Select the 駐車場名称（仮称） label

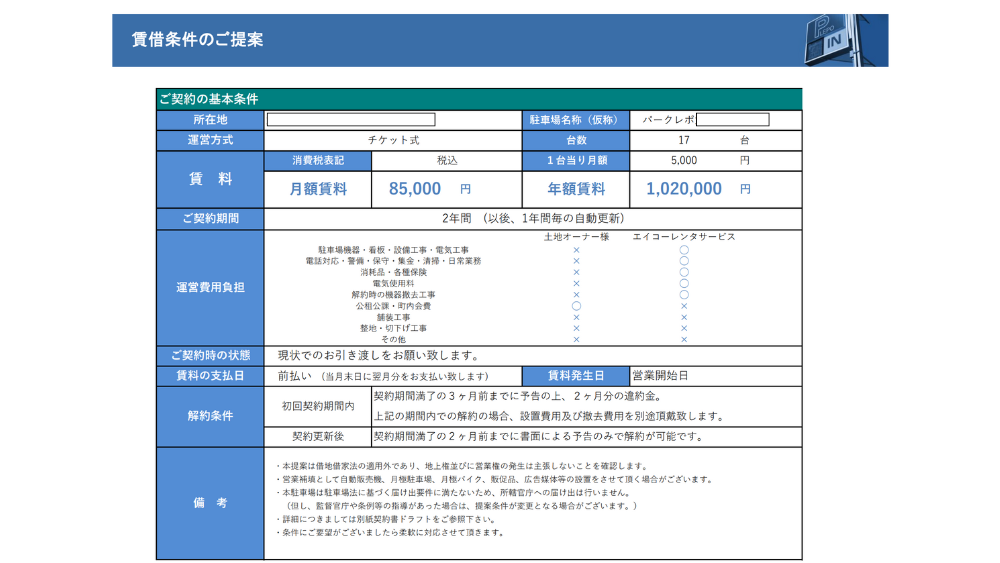pos(576,120)
